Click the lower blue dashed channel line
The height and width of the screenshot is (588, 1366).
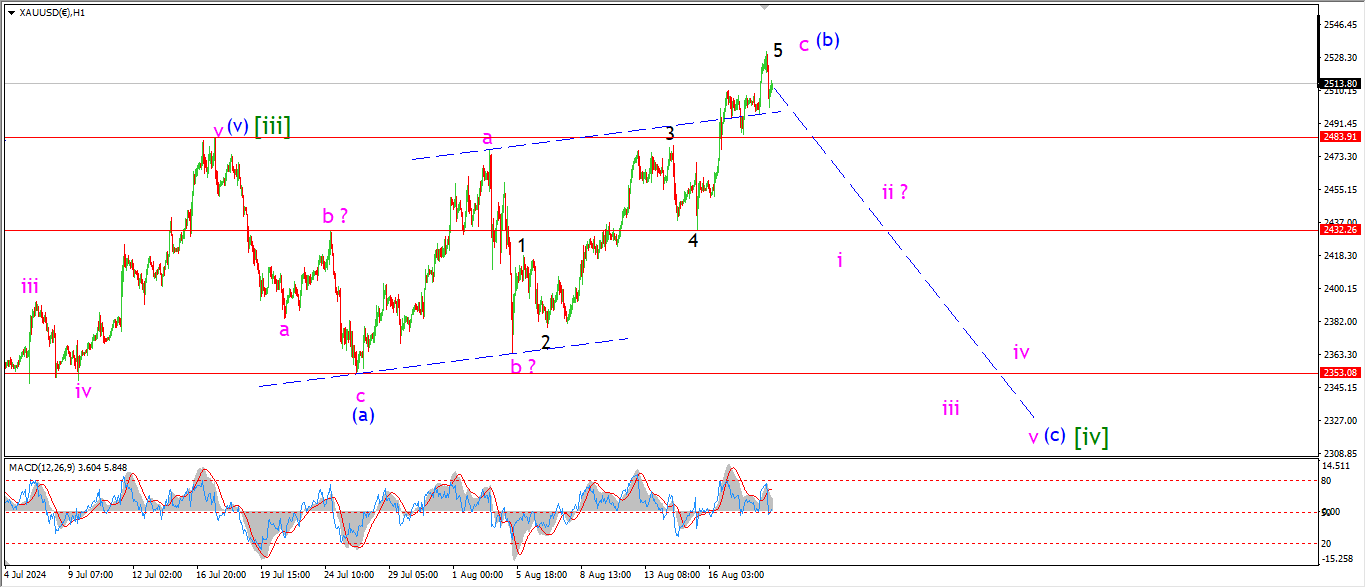click(440, 362)
